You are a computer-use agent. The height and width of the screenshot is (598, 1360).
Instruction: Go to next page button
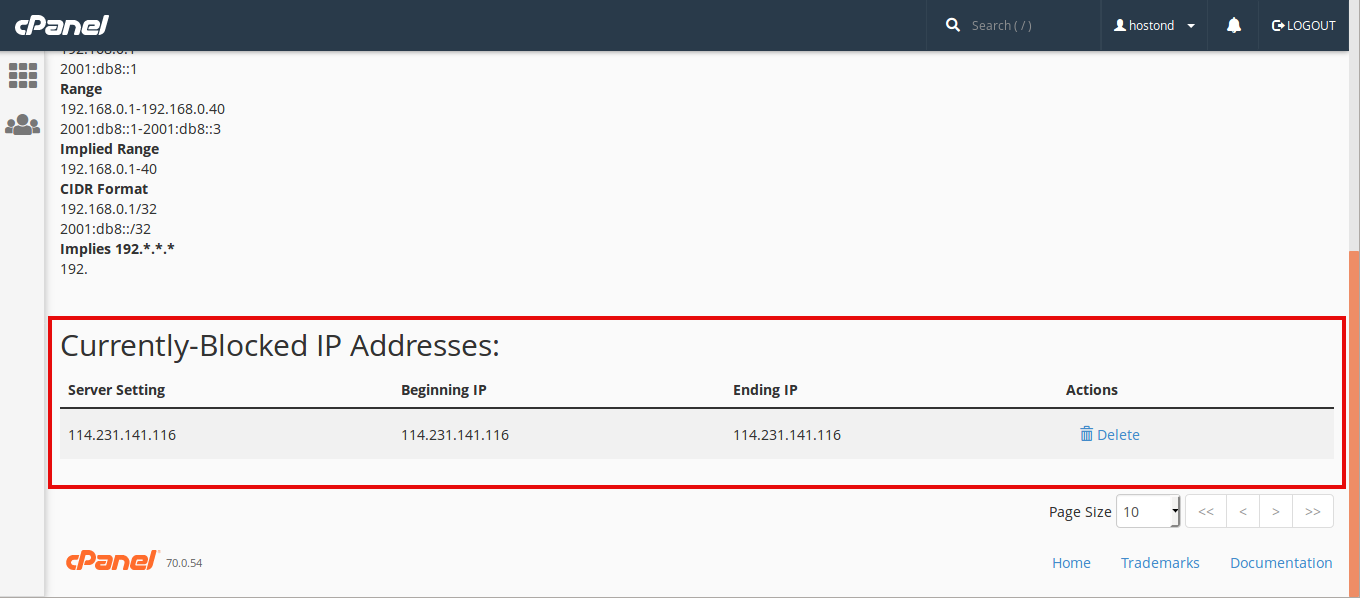coord(1276,511)
